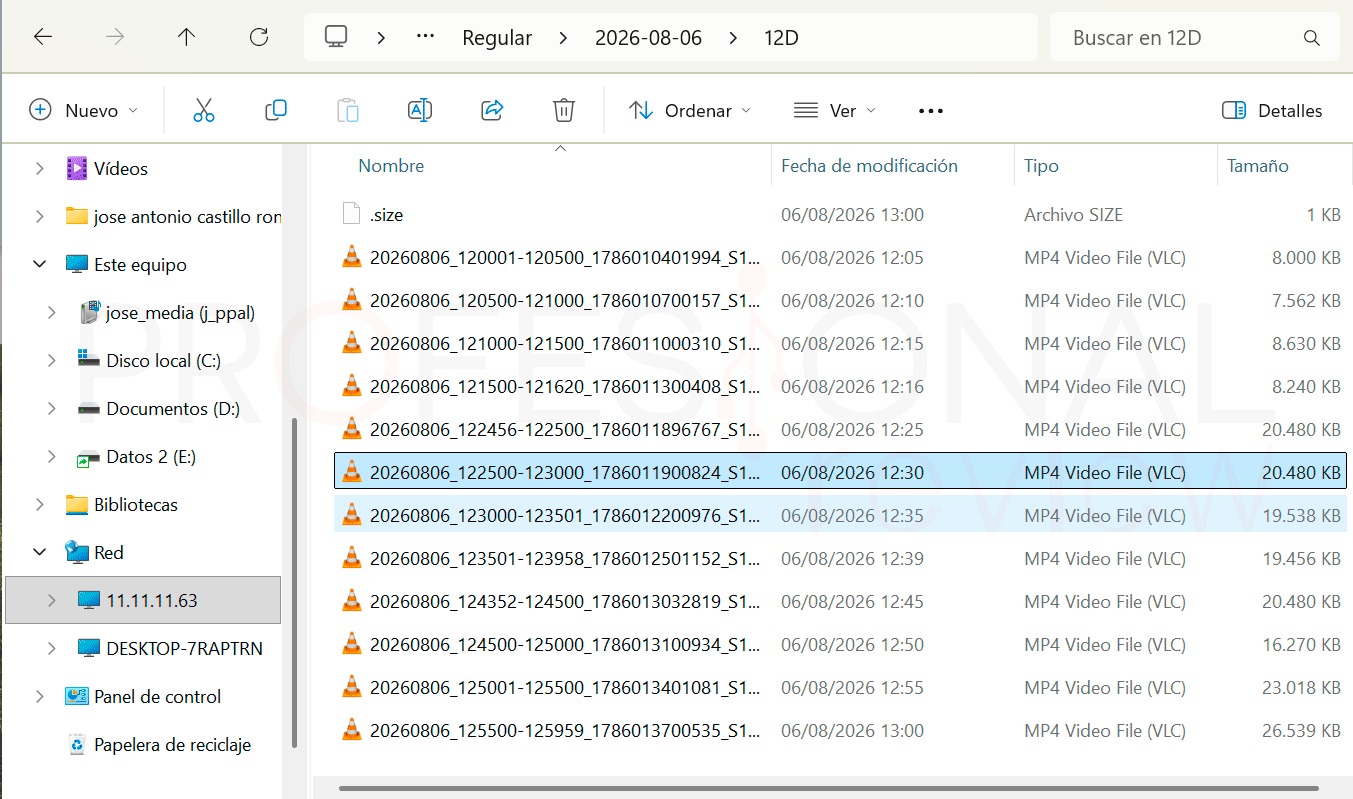Screen dimensions: 1353x799
Task: Open the toolbar more options ellipsis
Action: click(931, 110)
